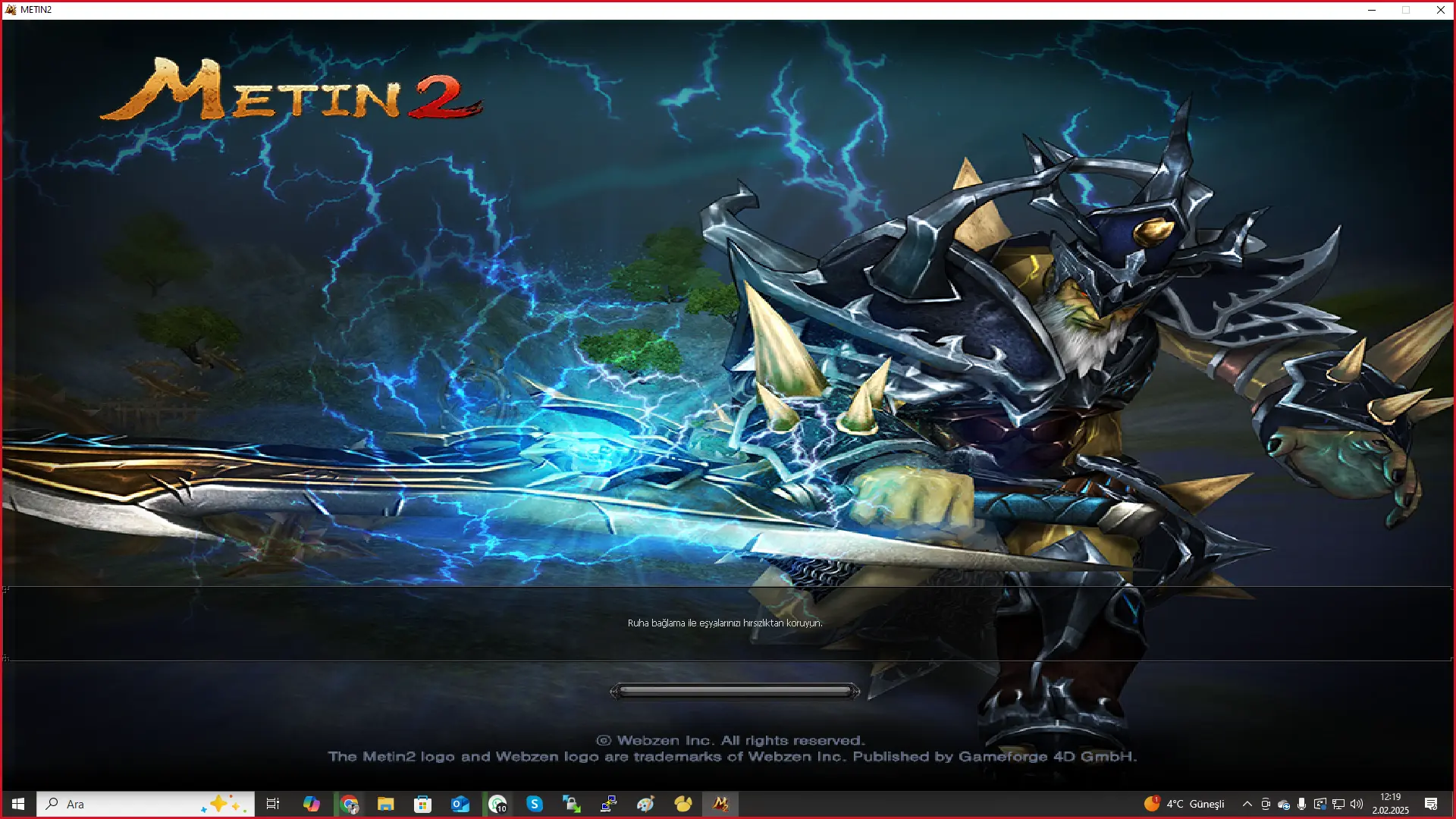Open the remote connection app in taskbar
Screen dimensions: 1456x819
click(x=608, y=804)
